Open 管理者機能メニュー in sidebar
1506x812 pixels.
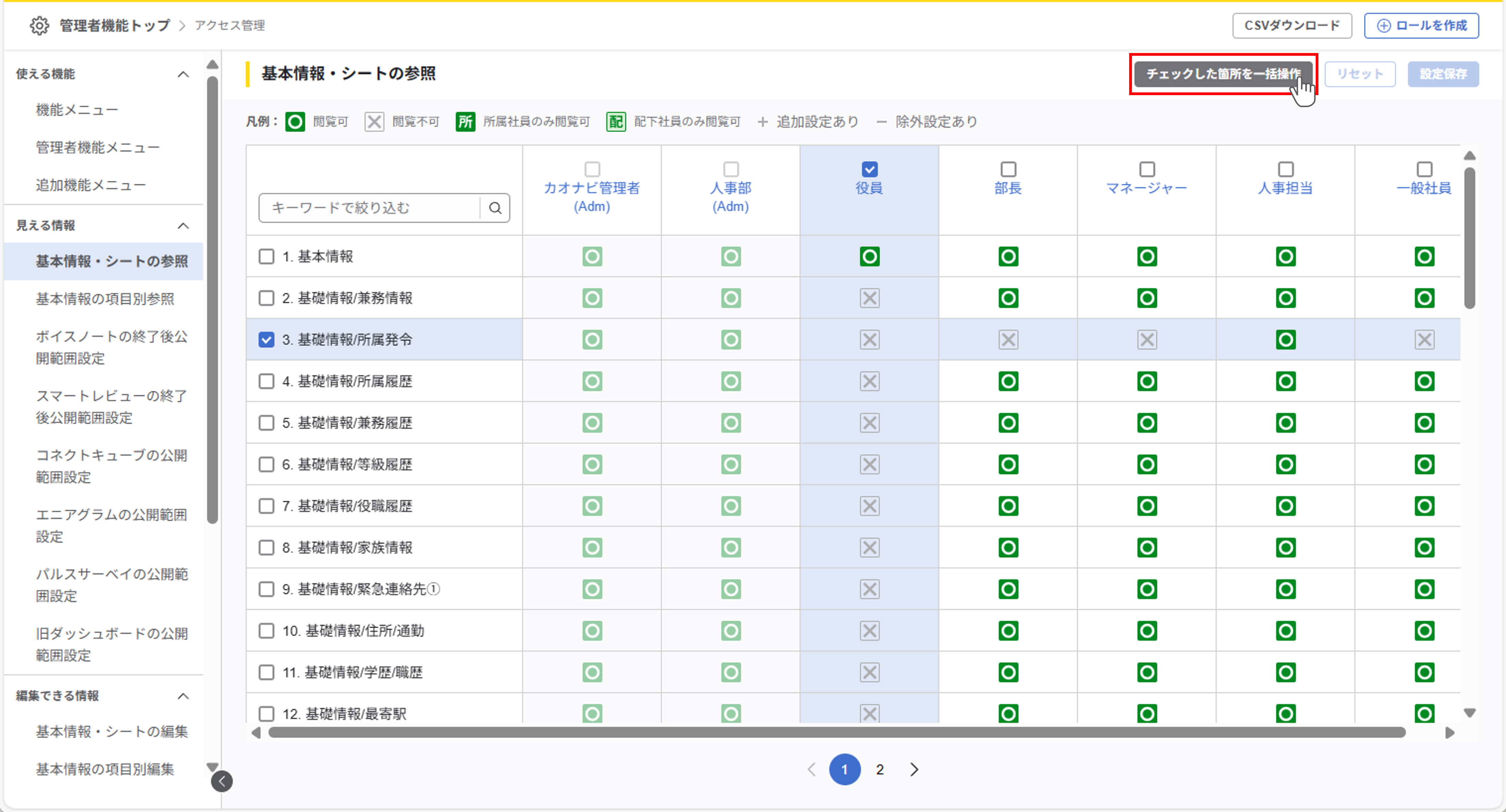(98, 147)
